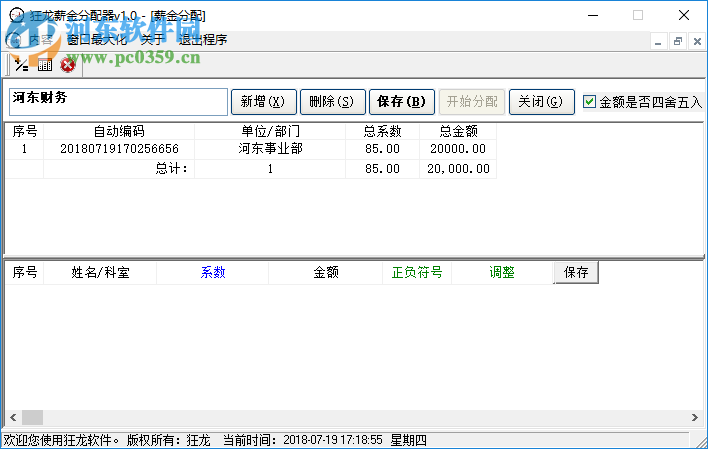Viewport: 708px width, 449px height.
Task: Click the blue 系数 column header
Action: pyautogui.click(x=213, y=272)
